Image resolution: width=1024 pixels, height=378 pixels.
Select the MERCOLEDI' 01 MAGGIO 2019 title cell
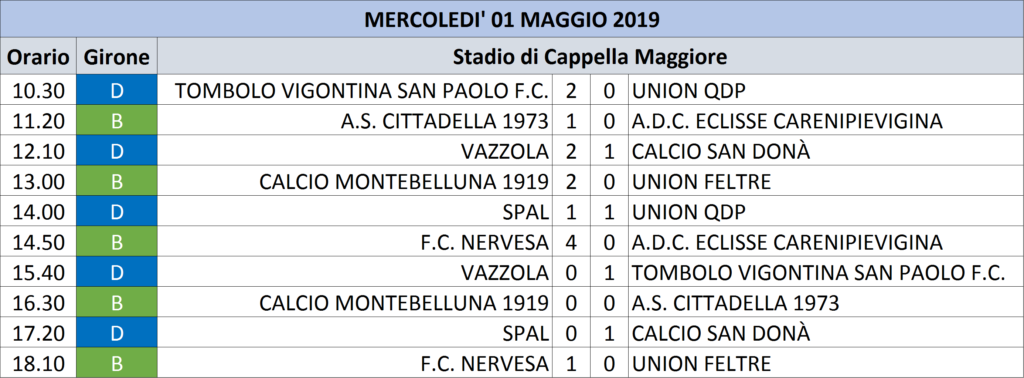click(x=512, y=19)
